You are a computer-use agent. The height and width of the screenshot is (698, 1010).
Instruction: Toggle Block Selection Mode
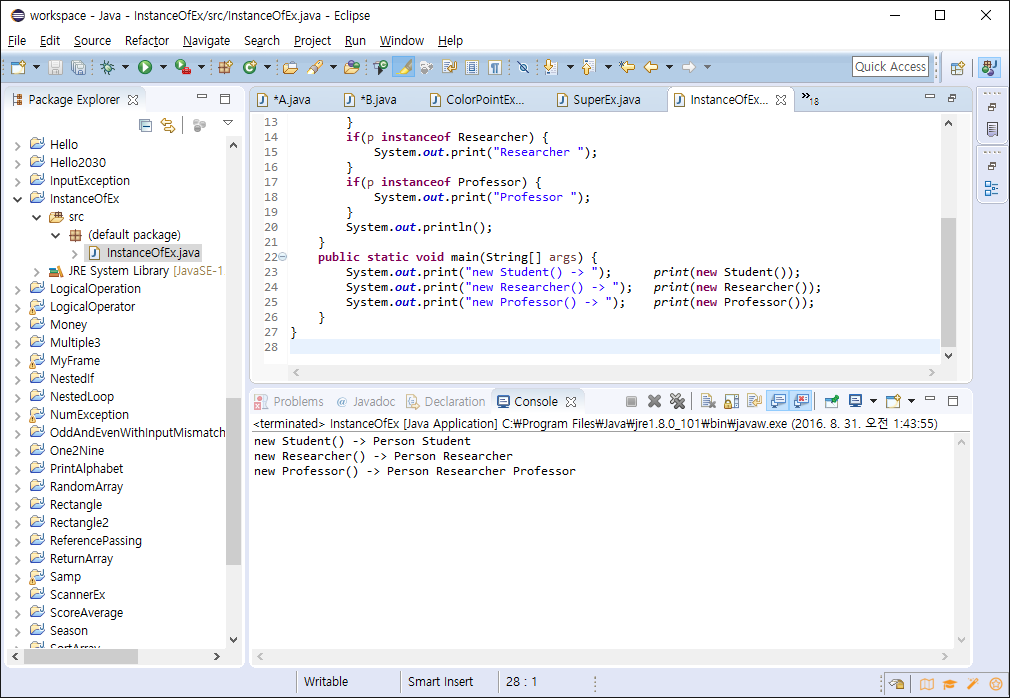click(472, 67)
